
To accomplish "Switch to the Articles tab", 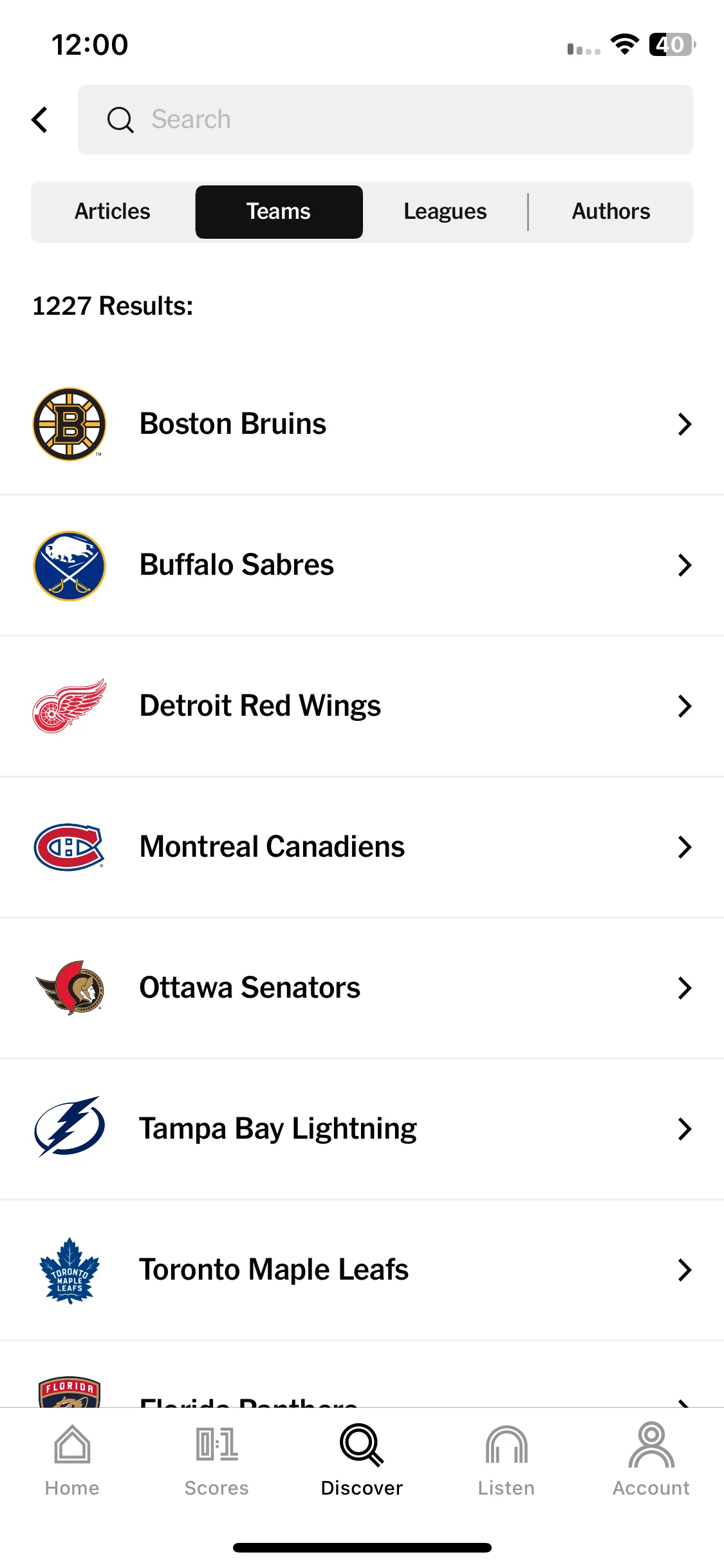I will point(113,212).
